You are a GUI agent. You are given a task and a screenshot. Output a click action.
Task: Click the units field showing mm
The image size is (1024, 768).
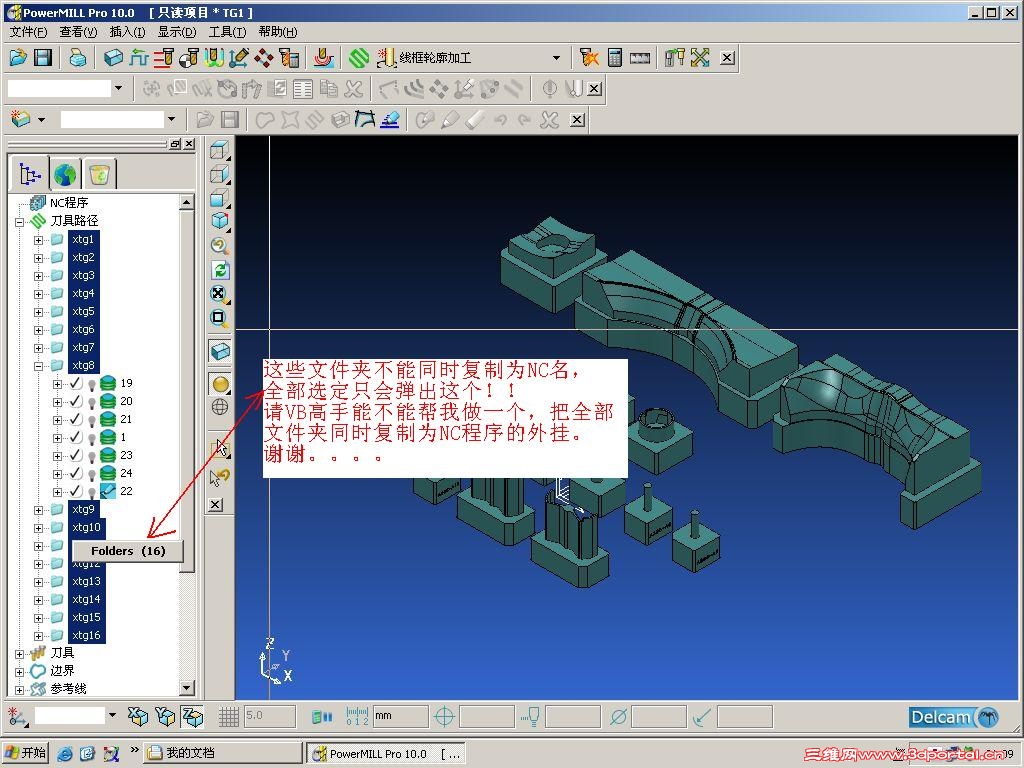coord(400,716)
